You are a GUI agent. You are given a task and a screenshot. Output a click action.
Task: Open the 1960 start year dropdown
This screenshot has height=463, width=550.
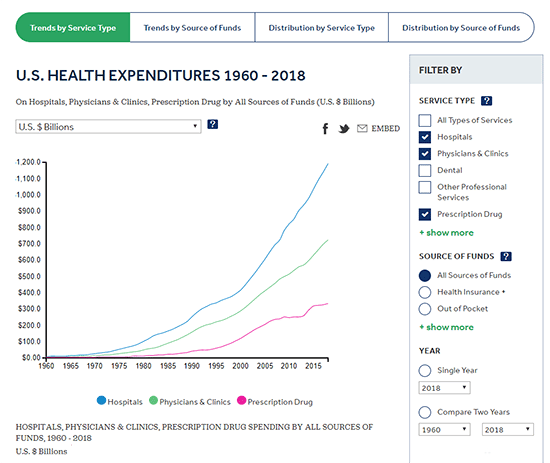[444, 430]
